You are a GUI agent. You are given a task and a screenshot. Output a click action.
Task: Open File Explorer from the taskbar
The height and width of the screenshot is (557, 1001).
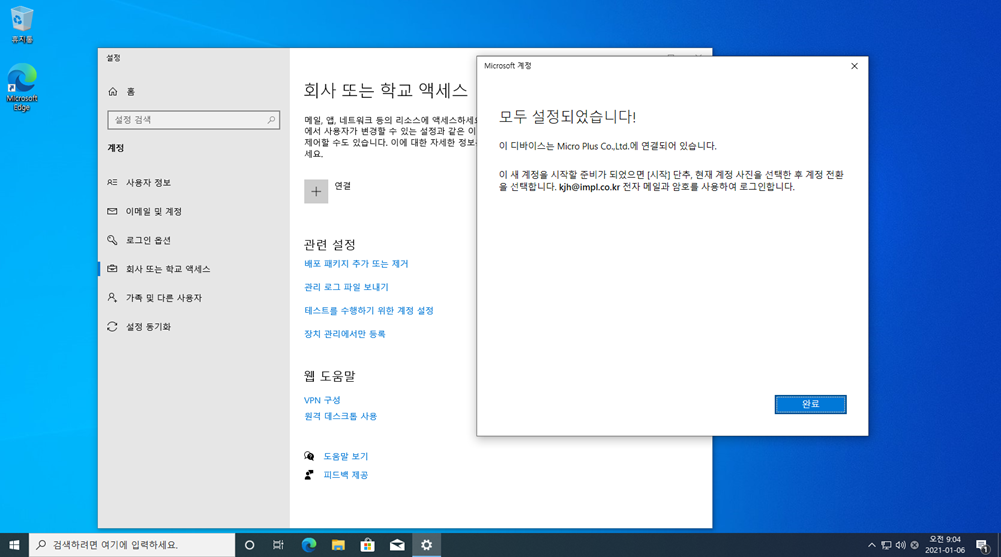point(338,545)
